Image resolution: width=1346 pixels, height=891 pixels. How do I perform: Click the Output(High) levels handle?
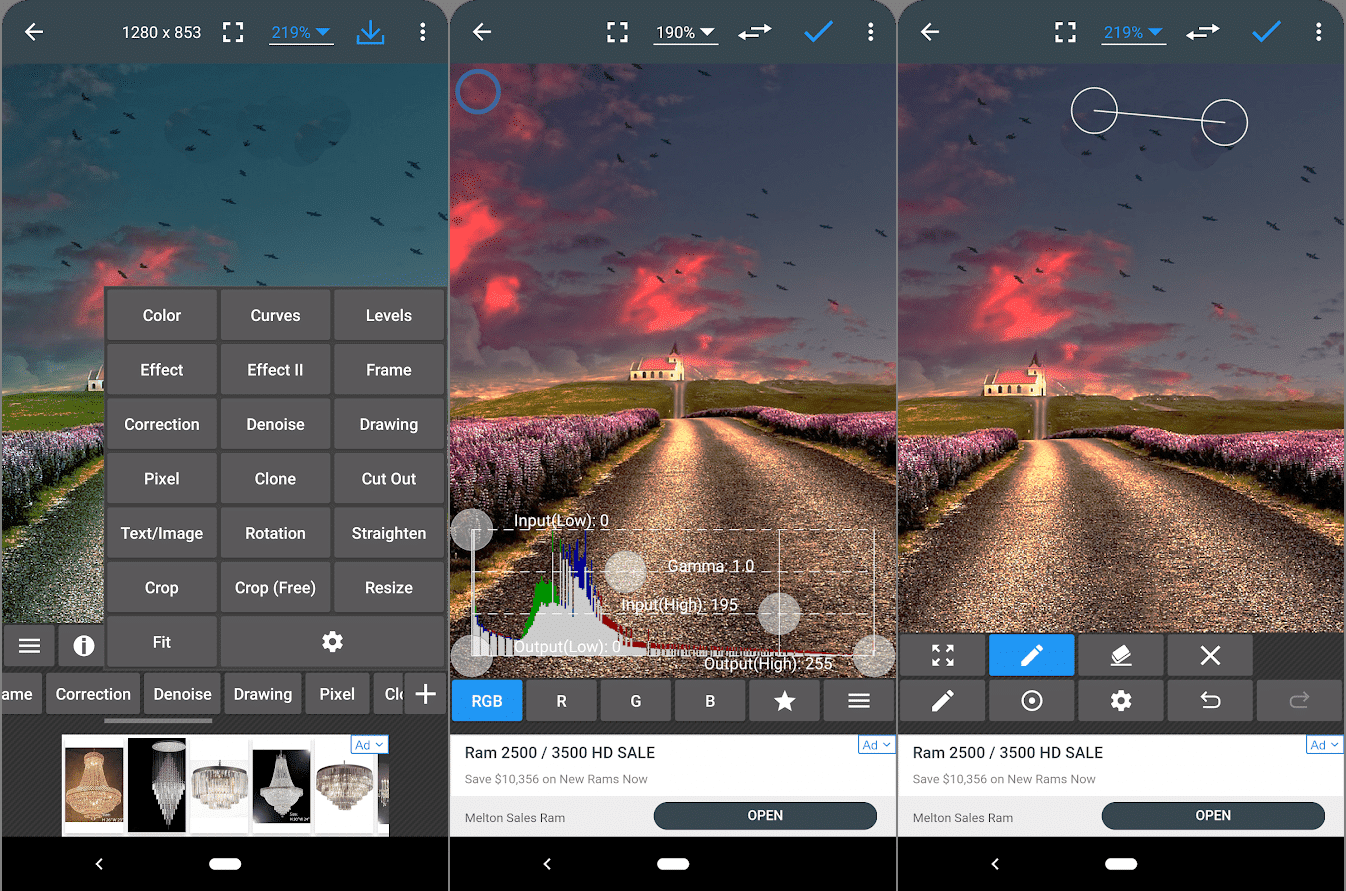click(874, 656)
